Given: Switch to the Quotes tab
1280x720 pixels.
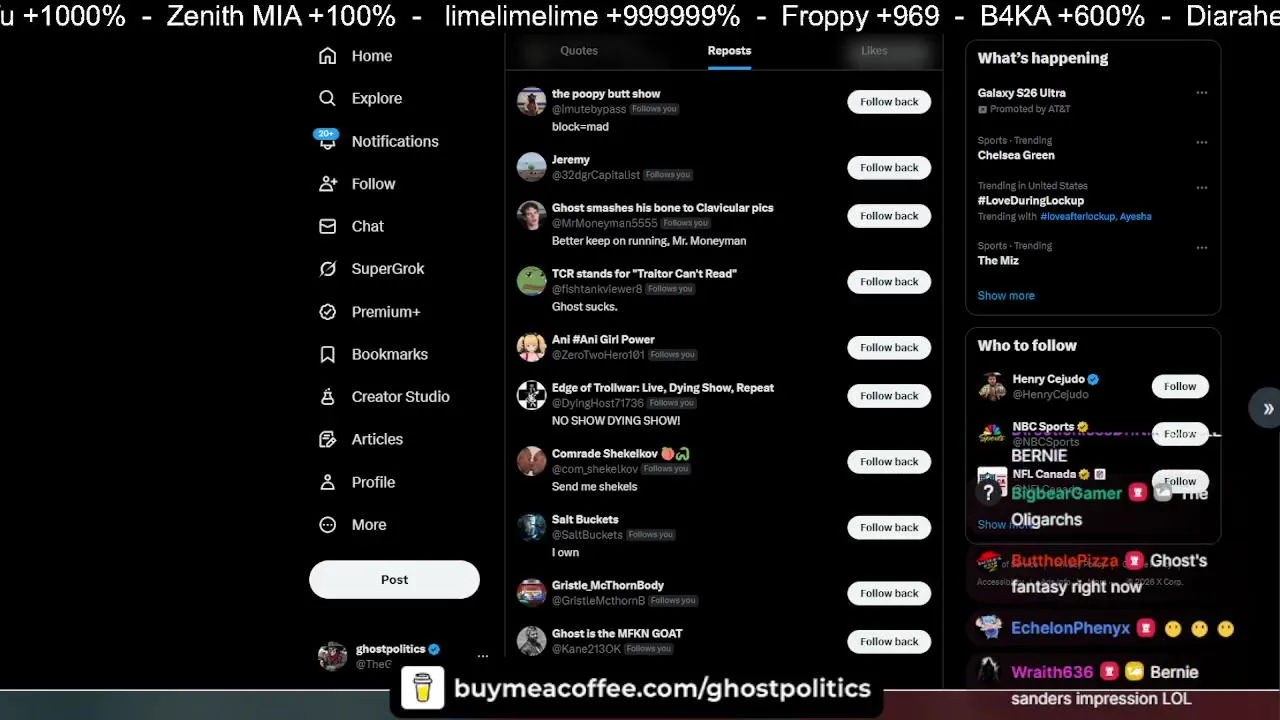Looking at the screenshot, I should 579,50.
